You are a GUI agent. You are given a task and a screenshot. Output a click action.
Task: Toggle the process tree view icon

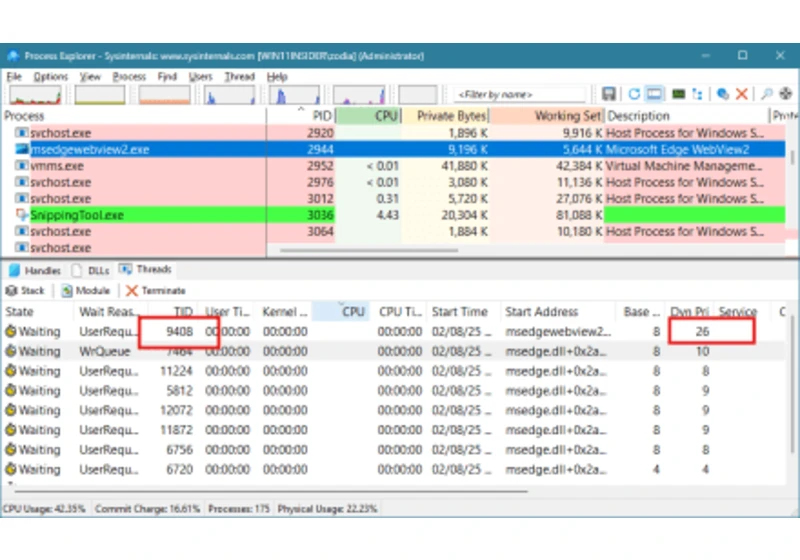tap(697, 94)
